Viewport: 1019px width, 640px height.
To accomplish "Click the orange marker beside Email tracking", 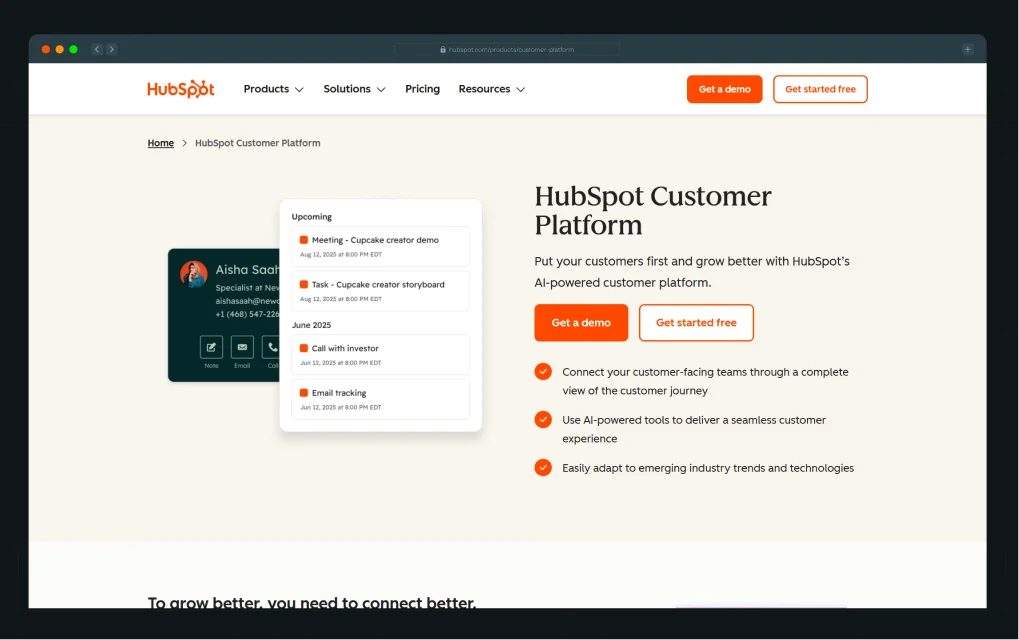I will (x=303, y=393).
